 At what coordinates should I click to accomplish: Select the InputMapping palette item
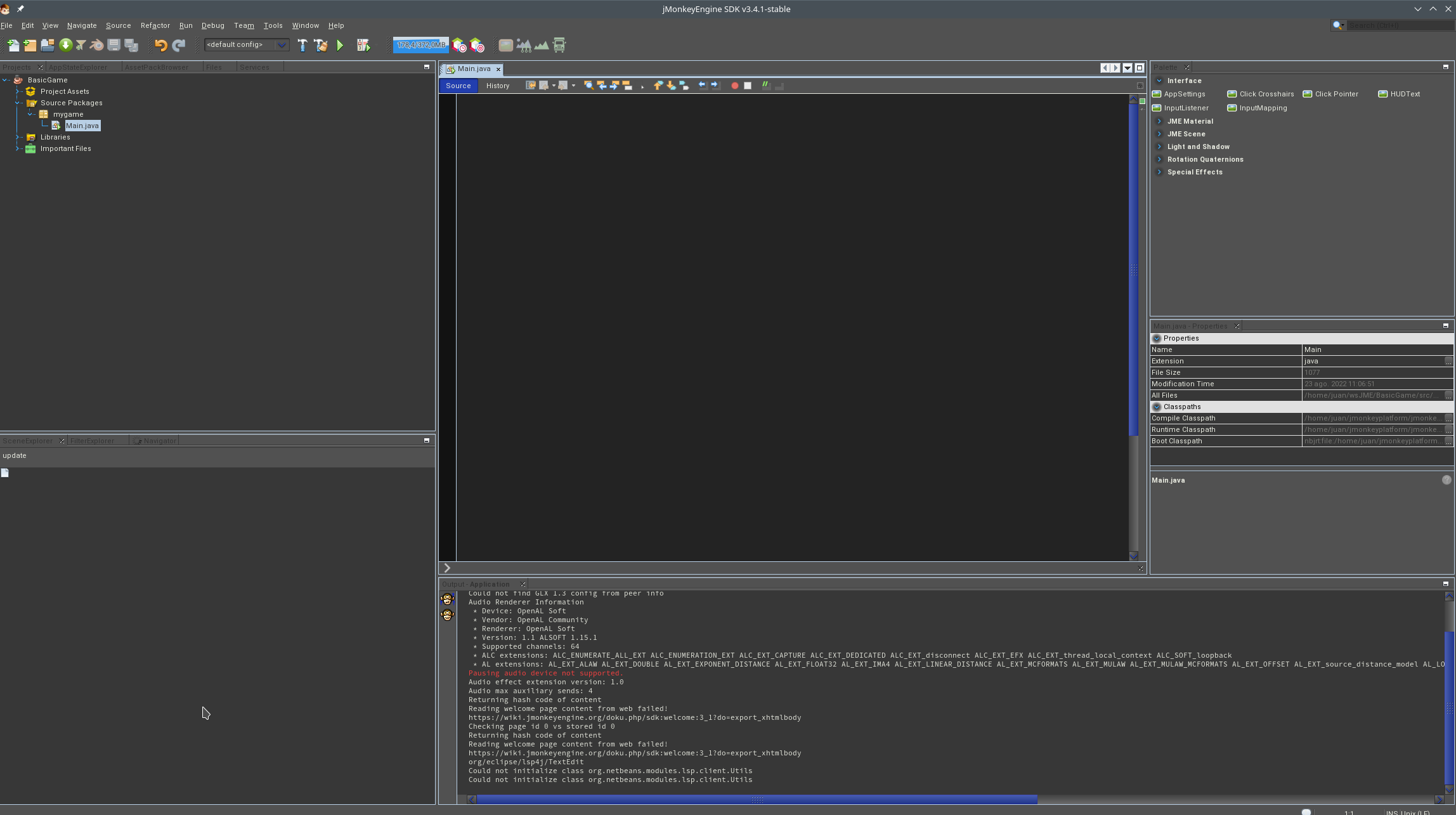tap(1257, 108)
